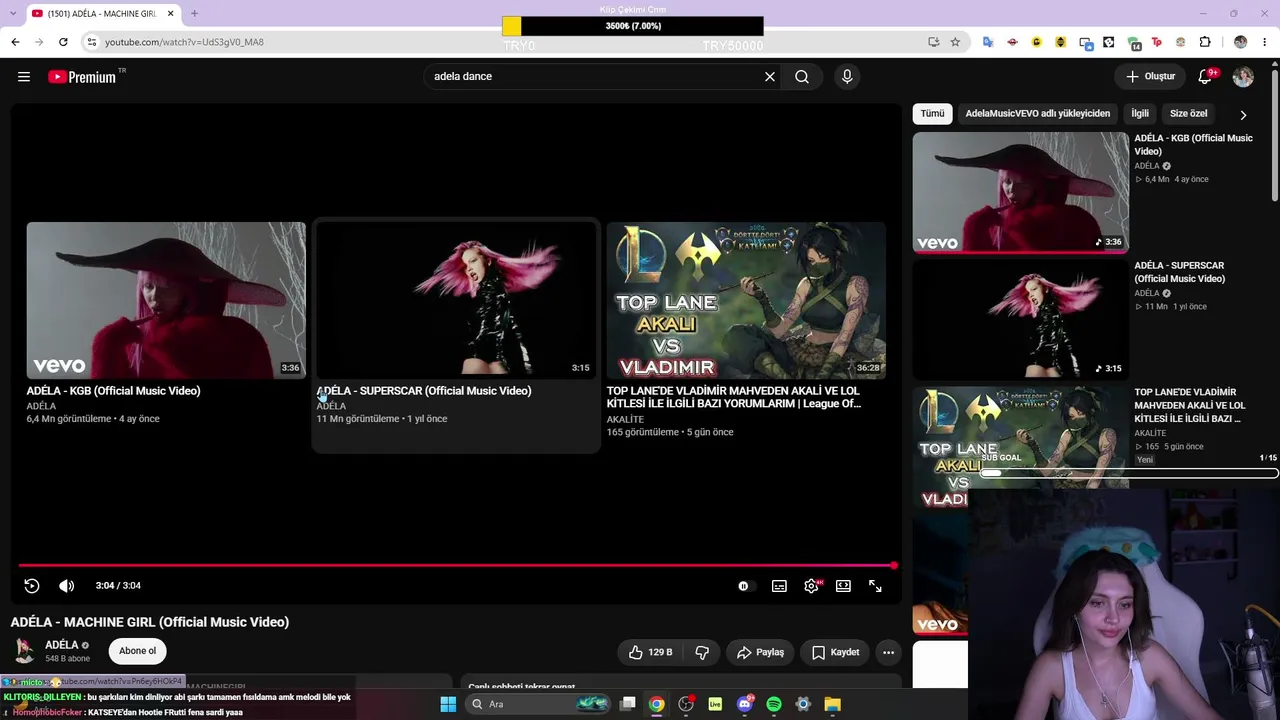Open Top Lane Akali end-screen thumbnail
Viewport: 1280px width, 720px height.
coord(746,301)
